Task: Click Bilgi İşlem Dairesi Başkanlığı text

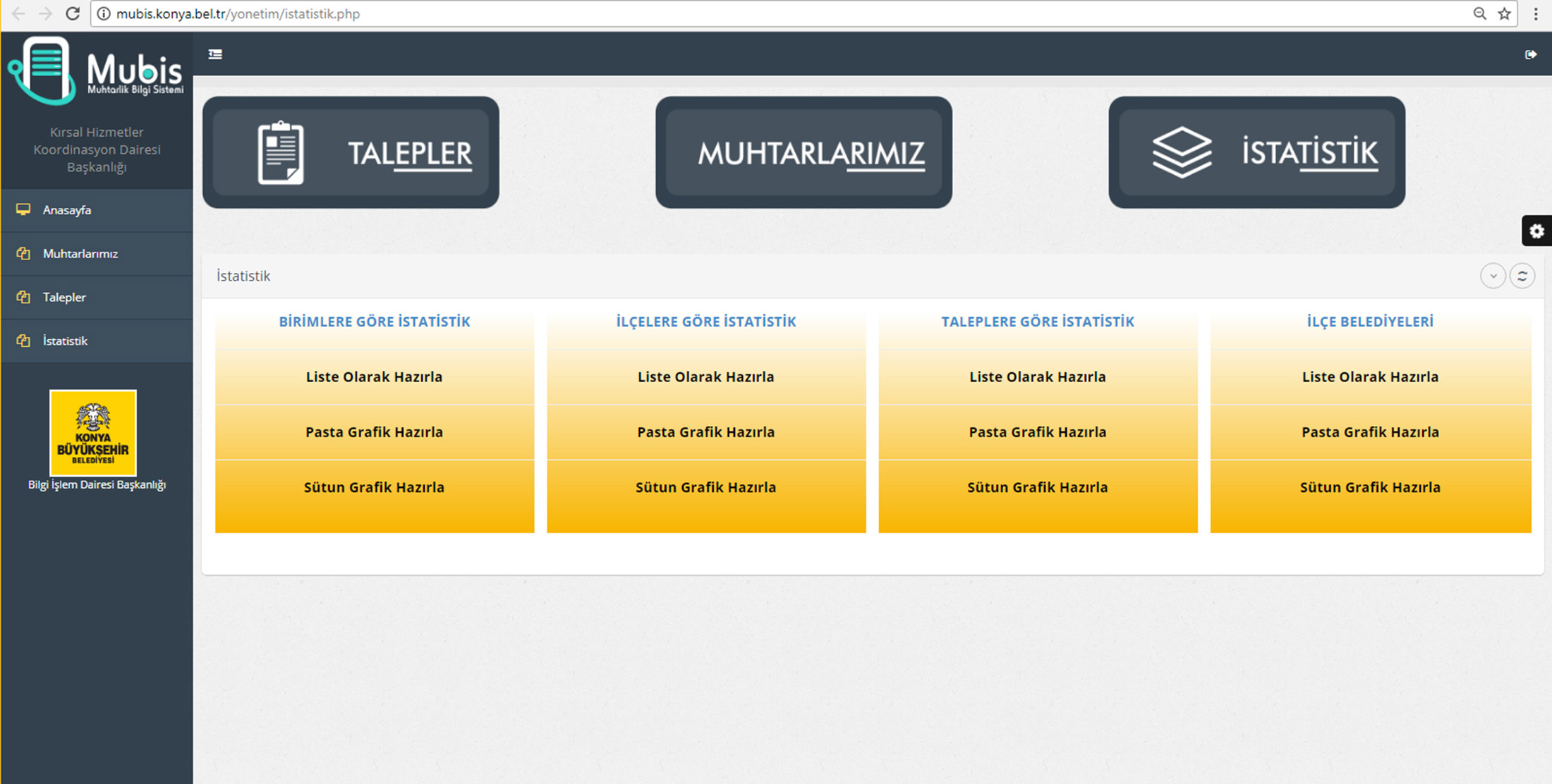Action: (x=97, y=485)
